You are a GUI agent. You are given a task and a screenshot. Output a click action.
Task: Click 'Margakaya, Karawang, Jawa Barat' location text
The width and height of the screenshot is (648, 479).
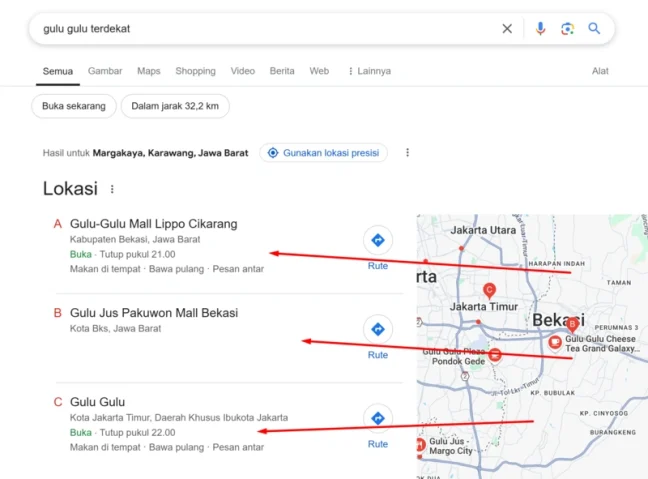(170, 153)
